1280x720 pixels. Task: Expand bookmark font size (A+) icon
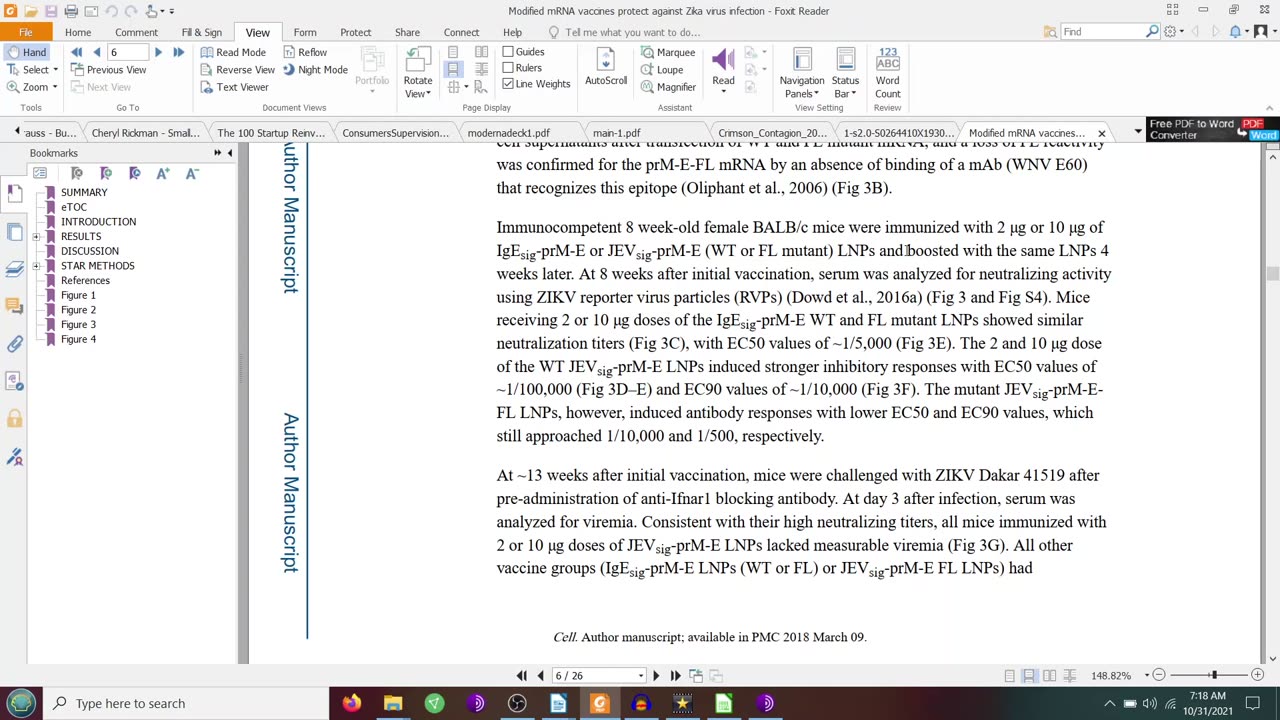point(163,173)
